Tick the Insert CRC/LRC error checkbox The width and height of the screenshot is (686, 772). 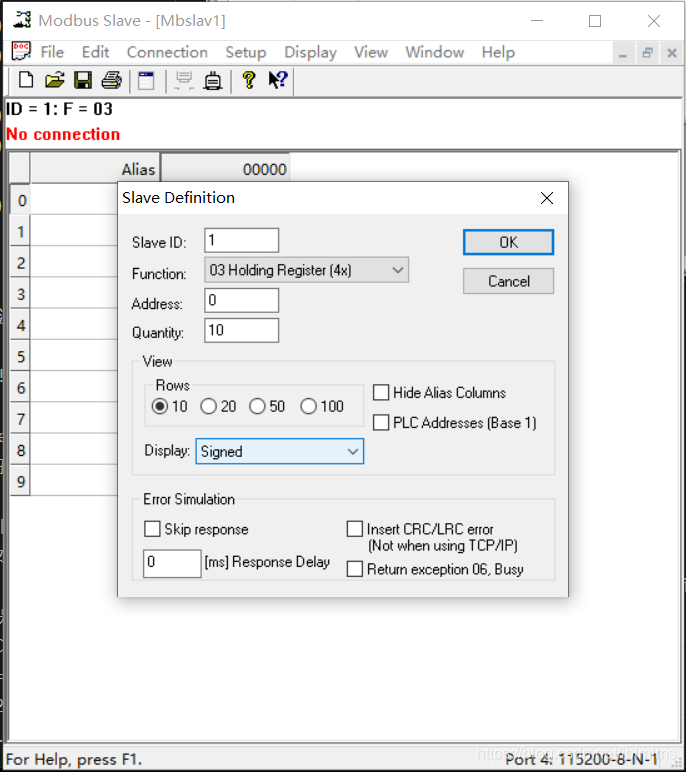355,529
